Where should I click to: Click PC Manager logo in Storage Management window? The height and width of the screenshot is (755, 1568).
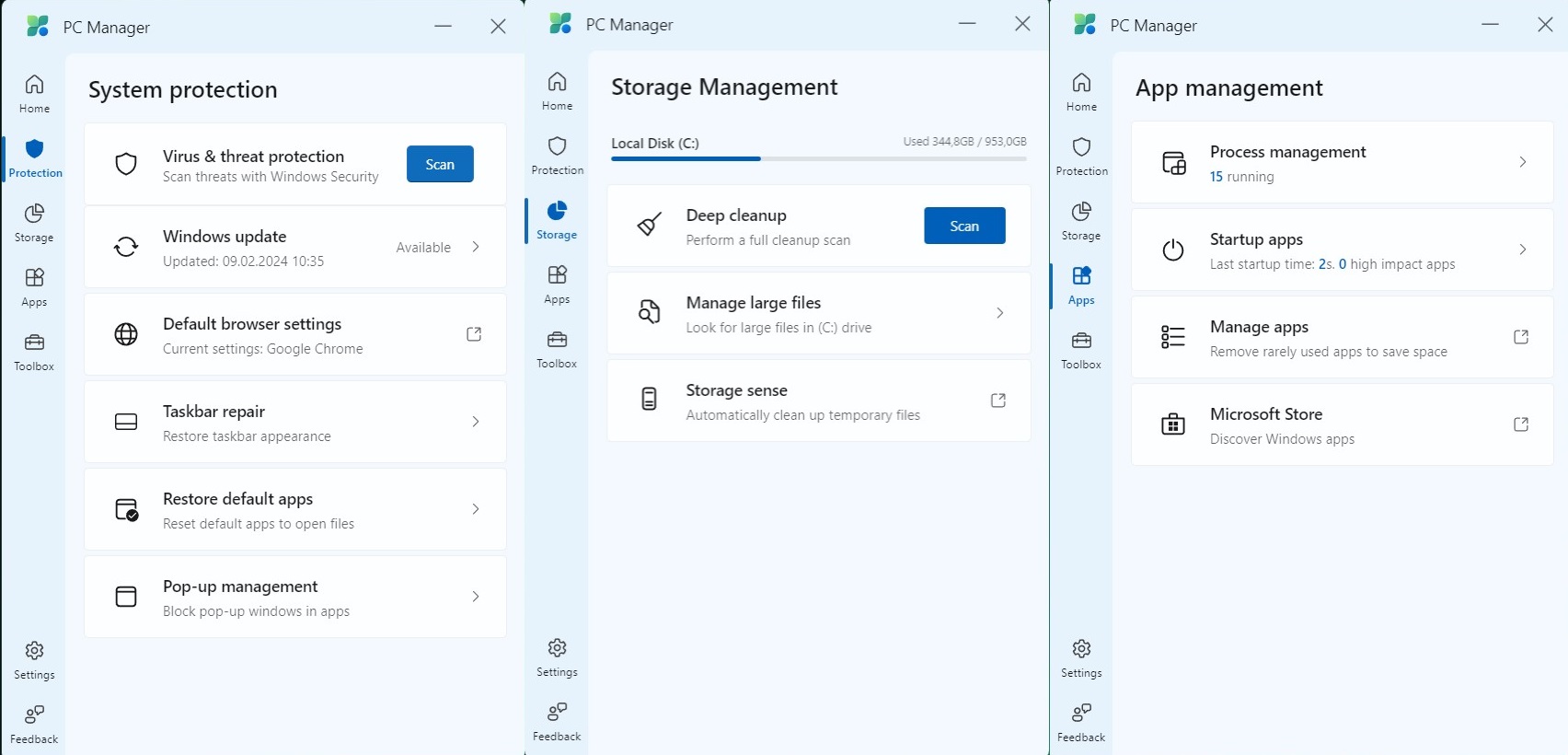[560, 24]
